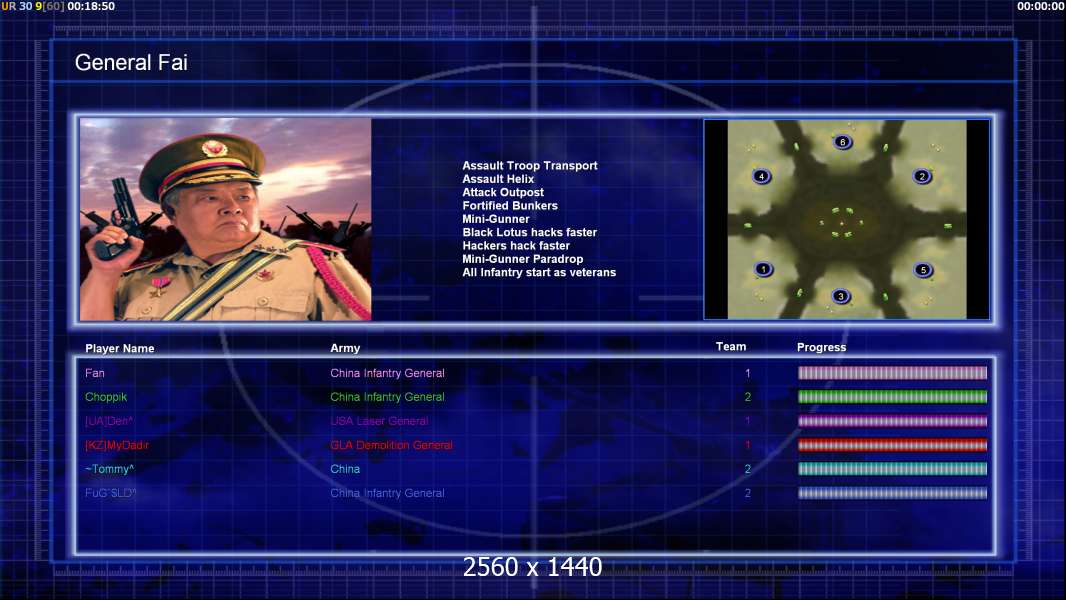
Task: Click Fan's China Infantry General army
Action: [388, 373]
